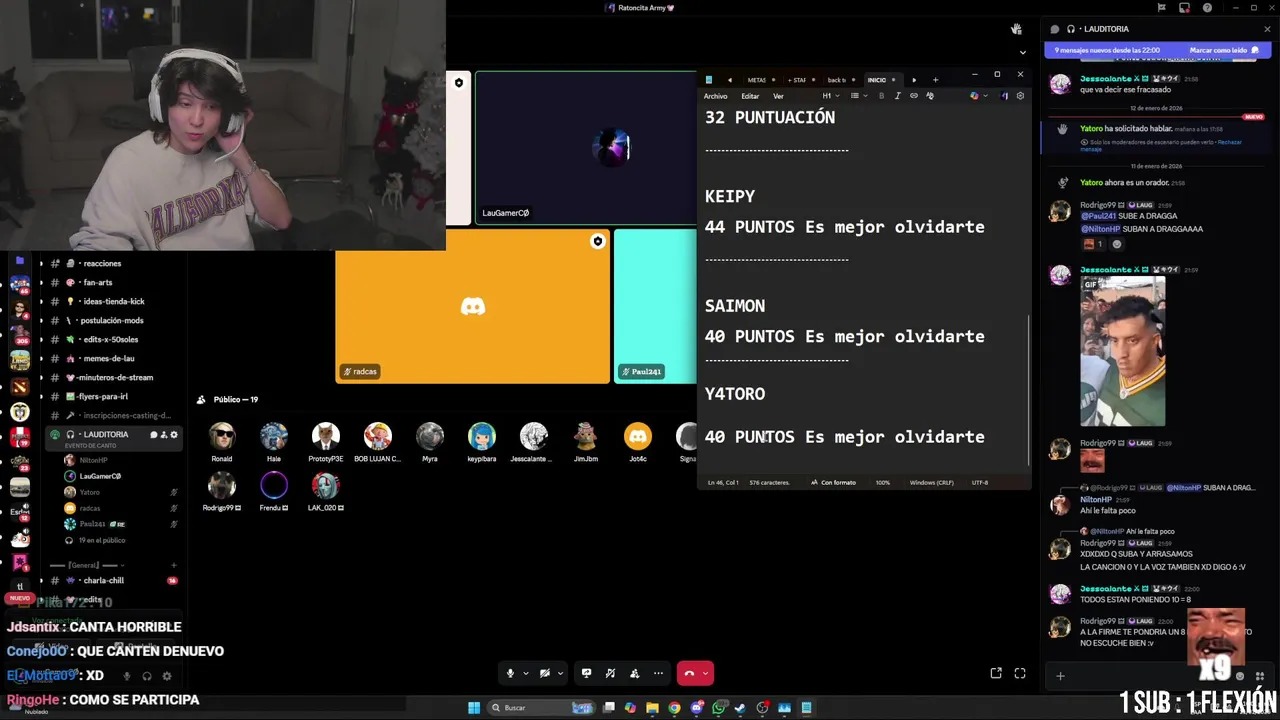Insert a link in Notepad toolbar

tap(913, 96)
